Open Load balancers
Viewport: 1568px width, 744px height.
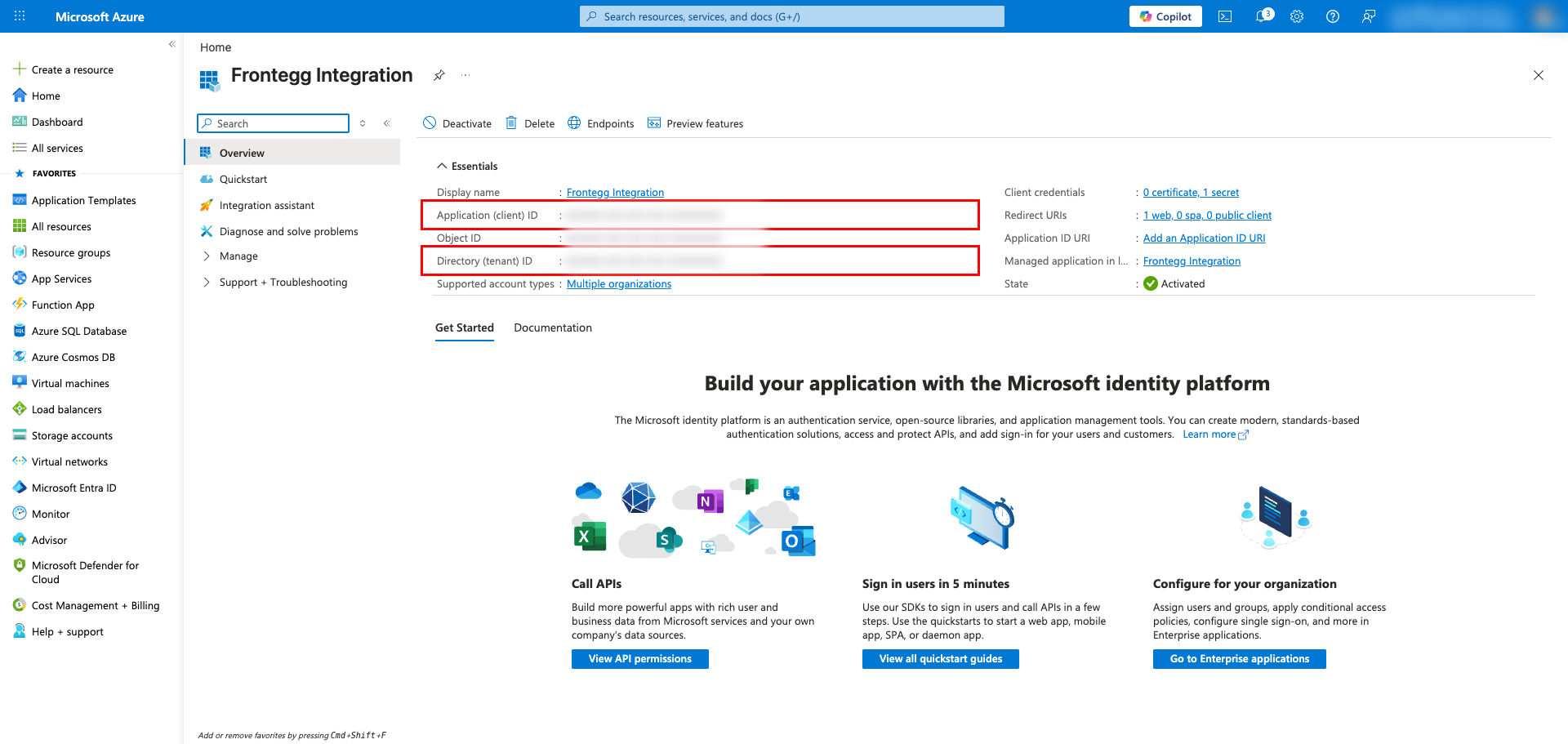point(66,409)
